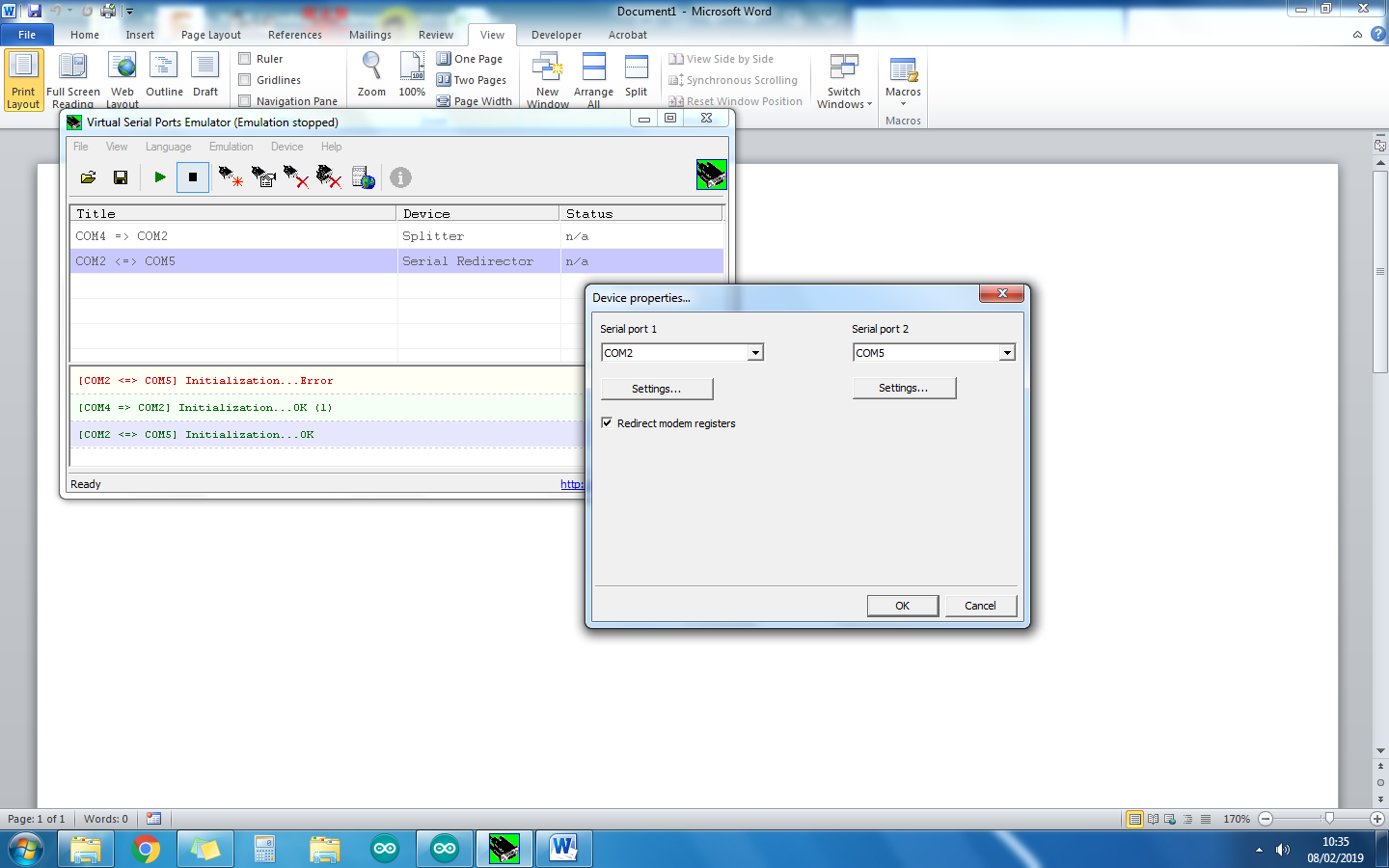Select COM4 => COM2 Splitter row
The image size is (1389, 868).
(396, 236)
